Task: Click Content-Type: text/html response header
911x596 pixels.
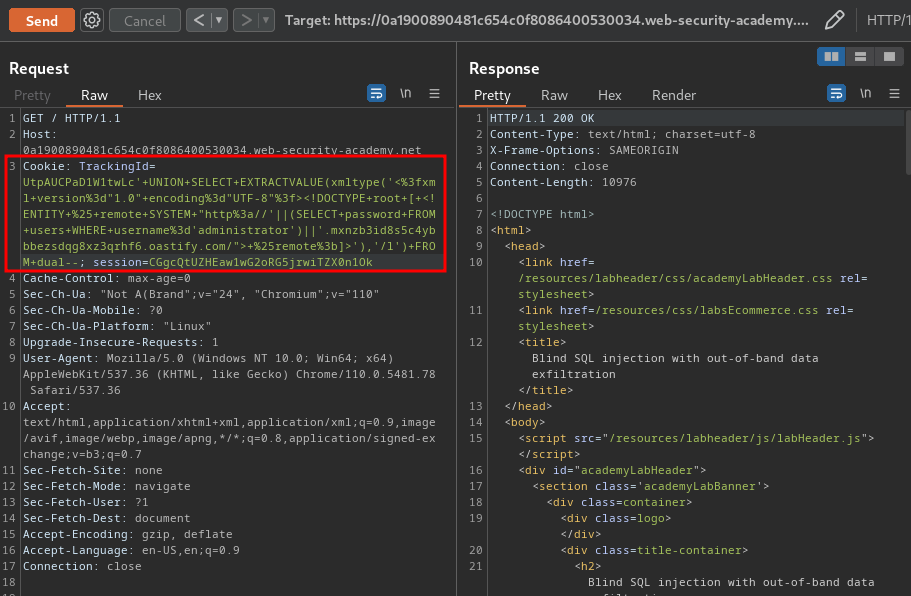Action: (x=623, y=134)
